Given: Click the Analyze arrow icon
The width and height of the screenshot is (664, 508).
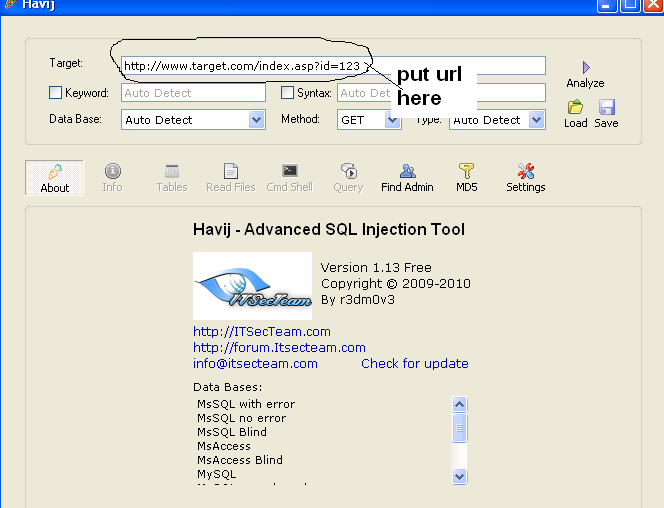Looking at the screenshot, I should [586, 67].
